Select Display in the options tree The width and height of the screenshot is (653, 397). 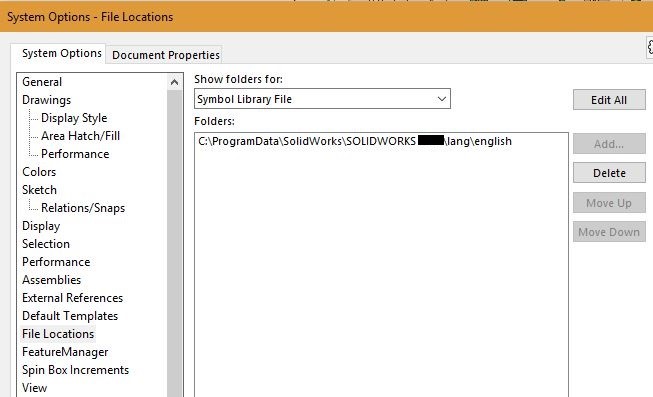(x=41, y=226)
